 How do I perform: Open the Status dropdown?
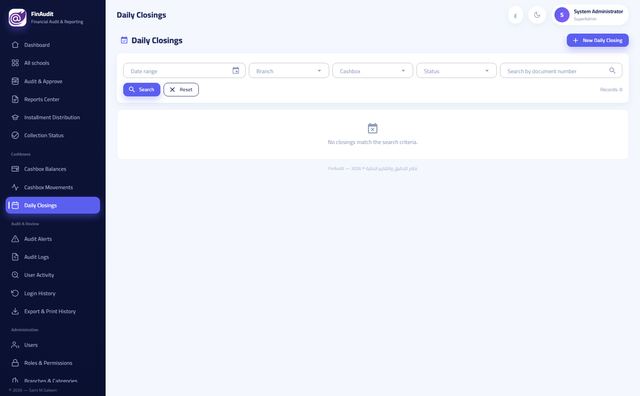(456, 71)
